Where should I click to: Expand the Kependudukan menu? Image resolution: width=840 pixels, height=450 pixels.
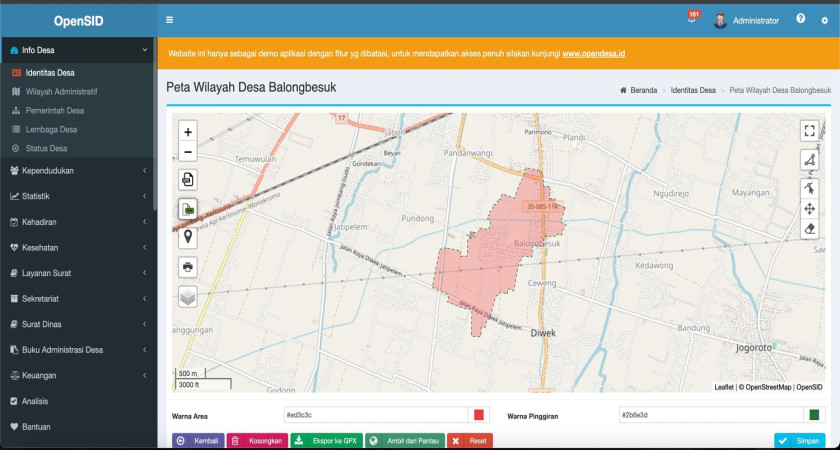pos(78,171)
